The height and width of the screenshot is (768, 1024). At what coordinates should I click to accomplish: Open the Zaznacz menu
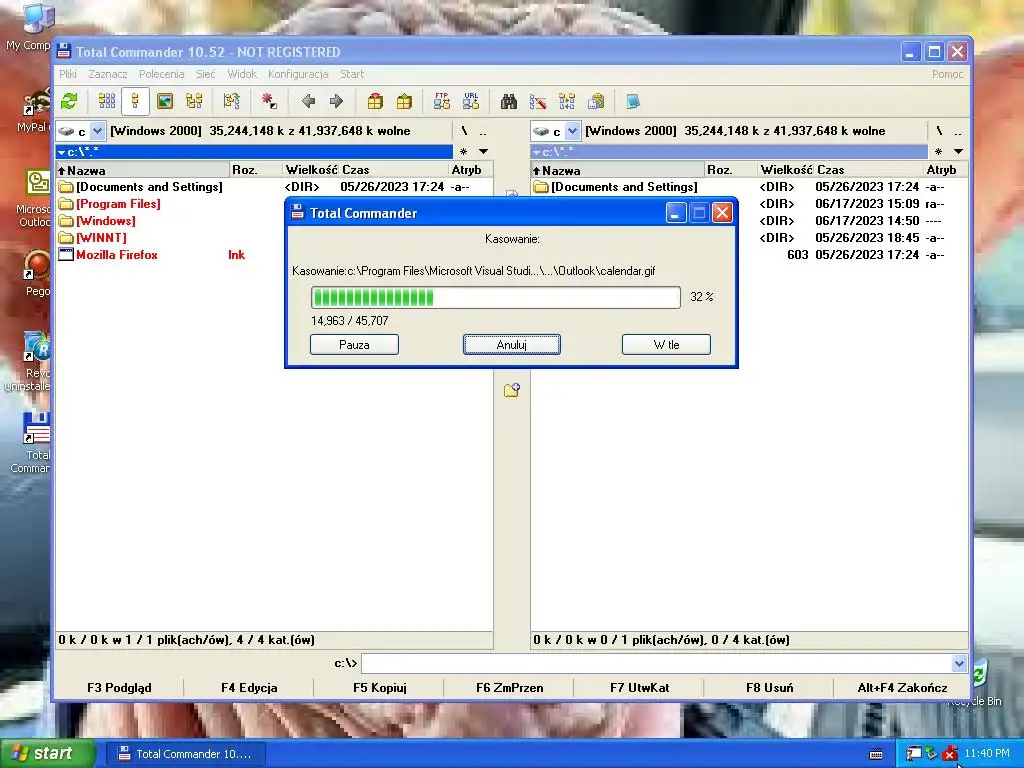pos(108,74)
